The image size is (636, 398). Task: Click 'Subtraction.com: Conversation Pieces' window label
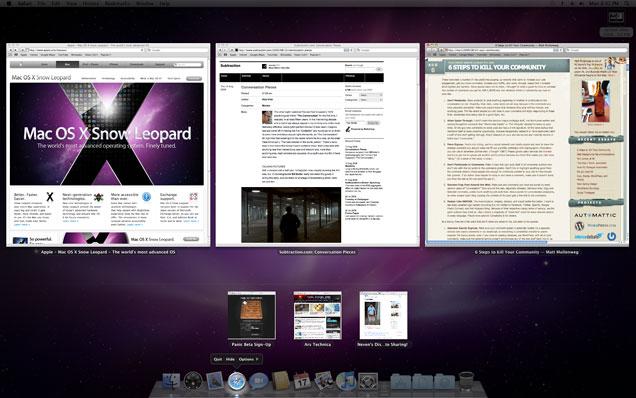317,252
